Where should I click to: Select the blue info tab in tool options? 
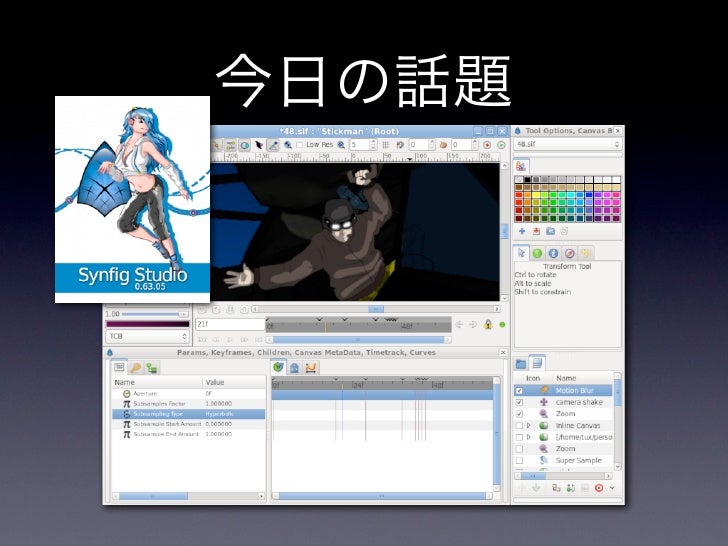coord(552,253)
